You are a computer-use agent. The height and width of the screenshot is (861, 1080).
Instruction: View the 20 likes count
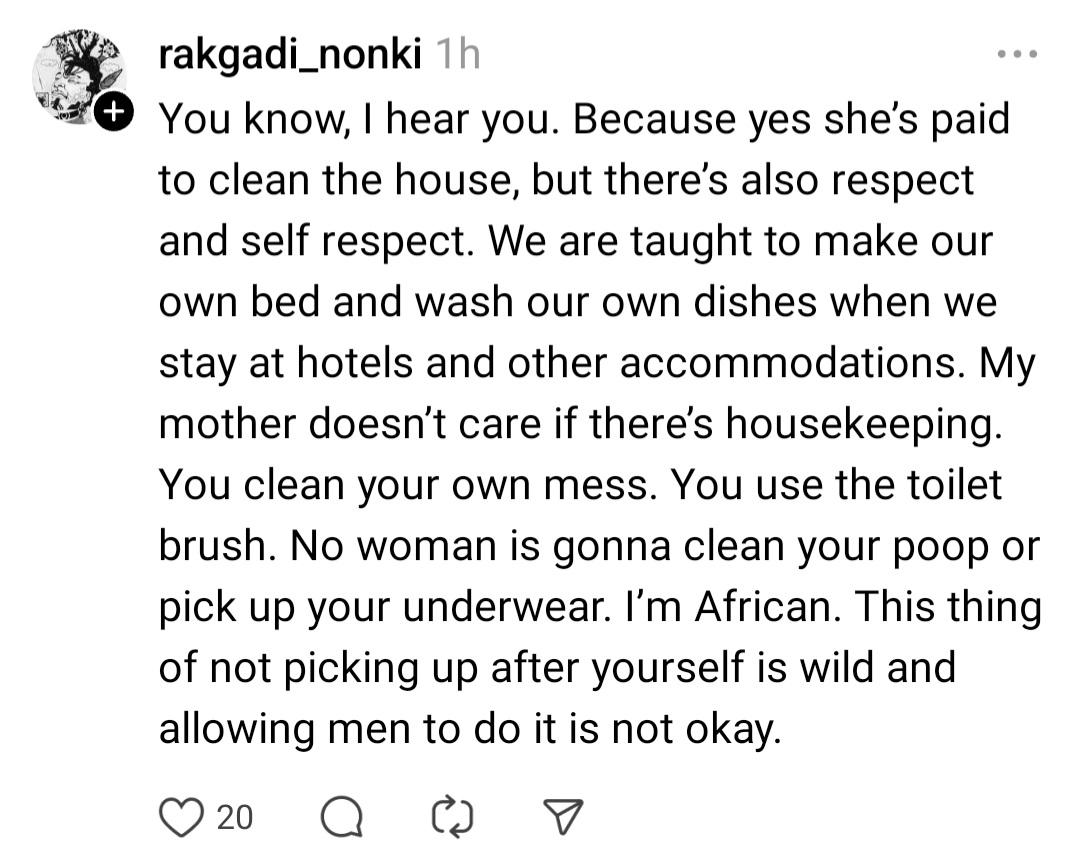[x=235, y=818]
